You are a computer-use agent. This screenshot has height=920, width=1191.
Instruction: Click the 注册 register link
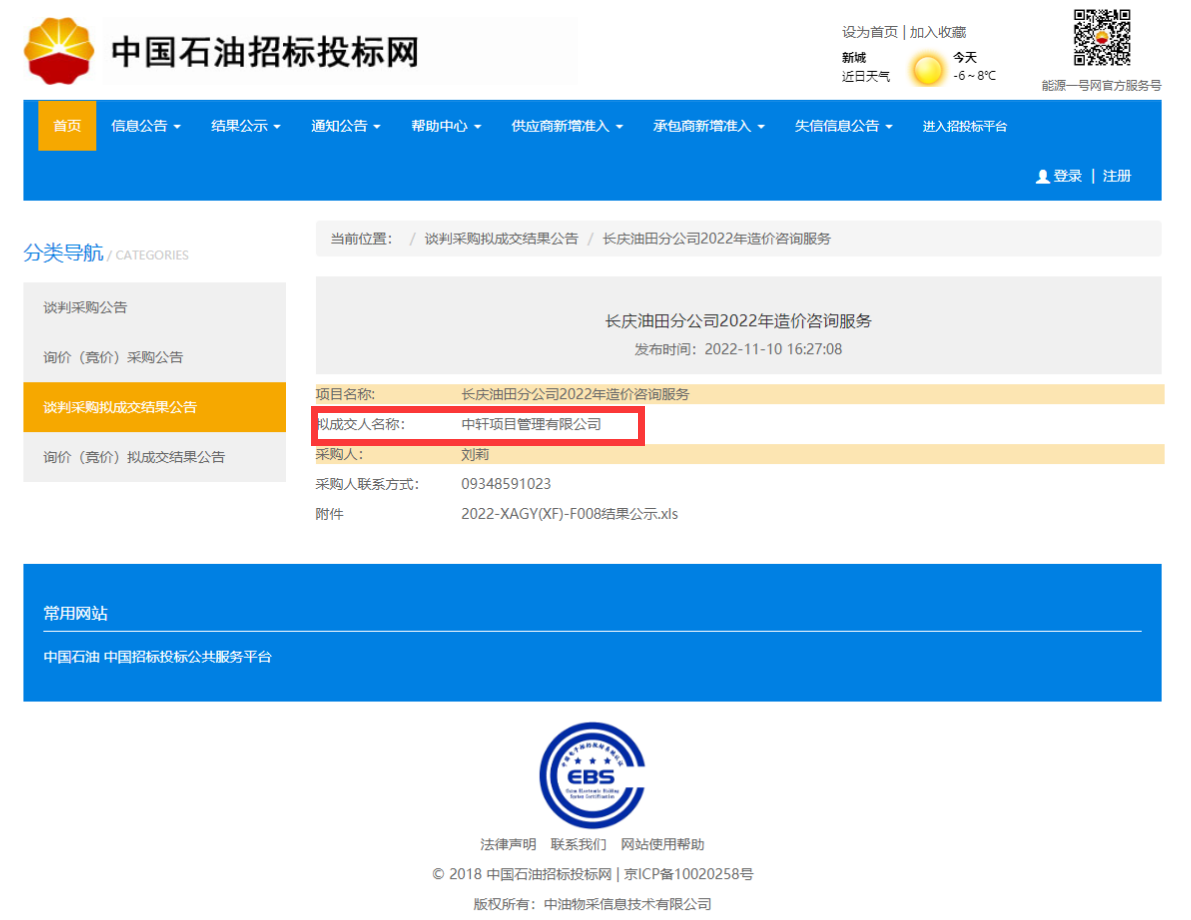pos(1117,176)
